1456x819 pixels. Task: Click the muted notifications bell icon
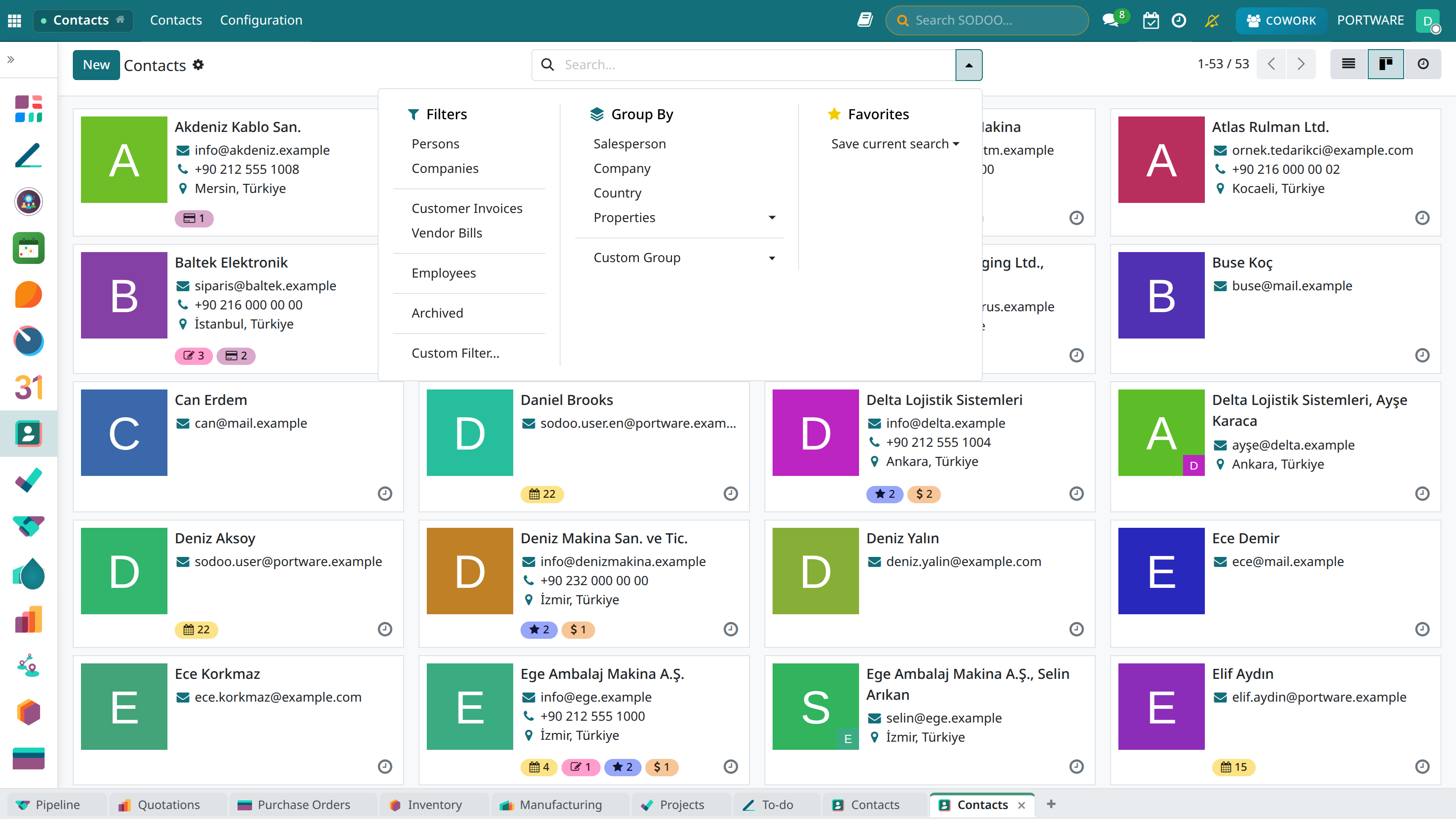(1212, 20)
